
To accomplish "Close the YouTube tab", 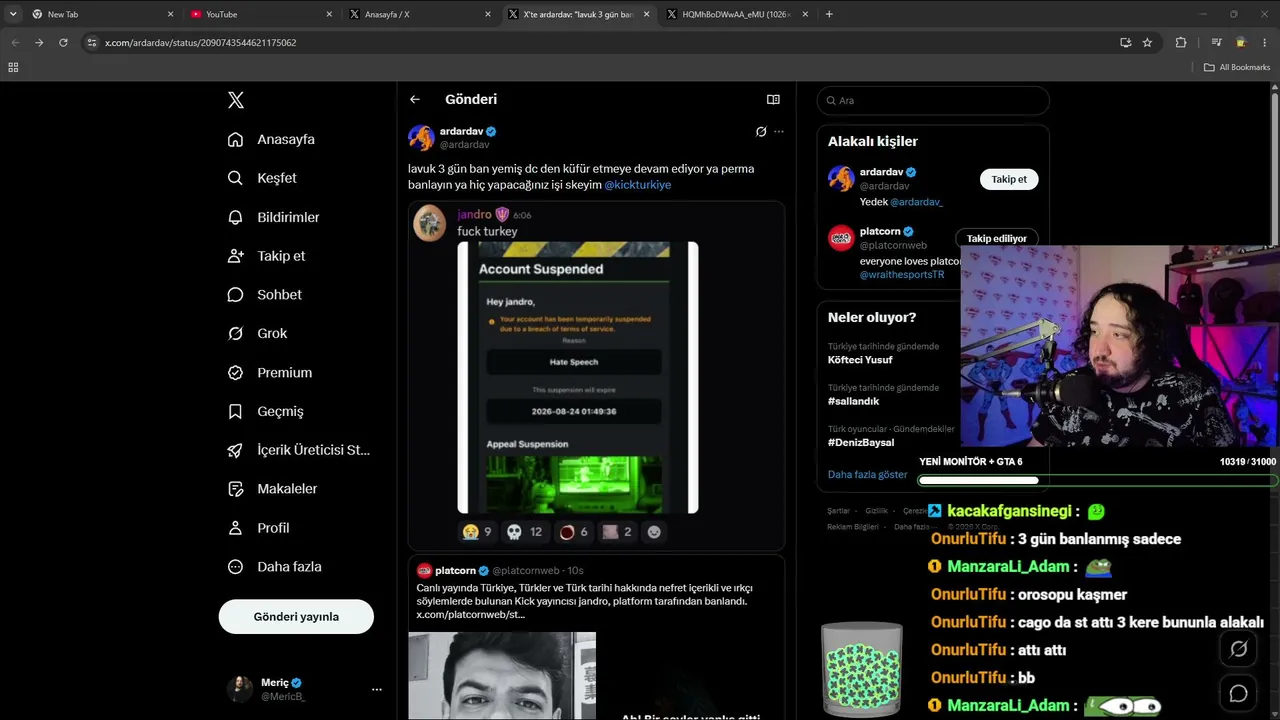I will 329,14.
